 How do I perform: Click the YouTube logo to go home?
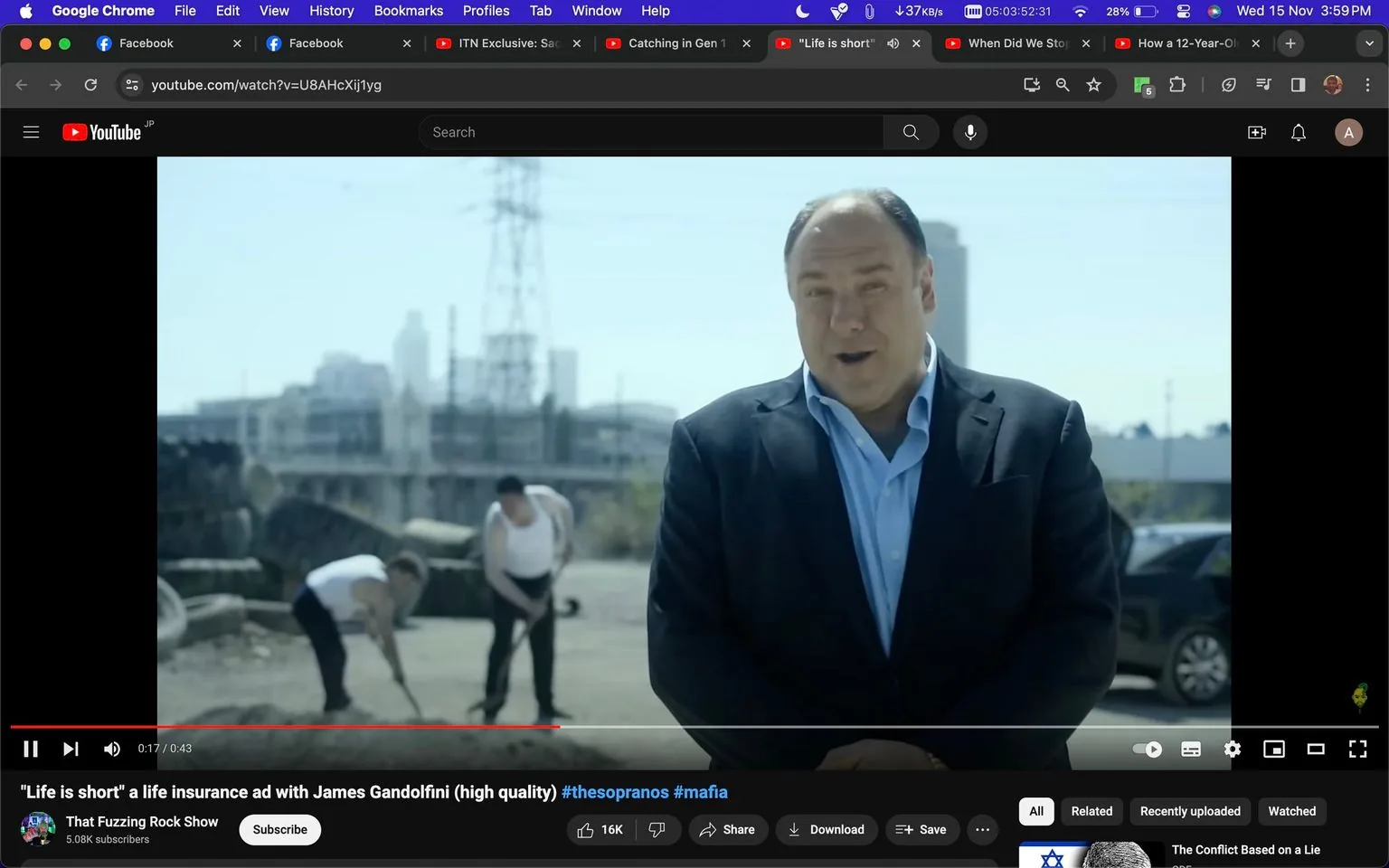click(x=101, y=132)
